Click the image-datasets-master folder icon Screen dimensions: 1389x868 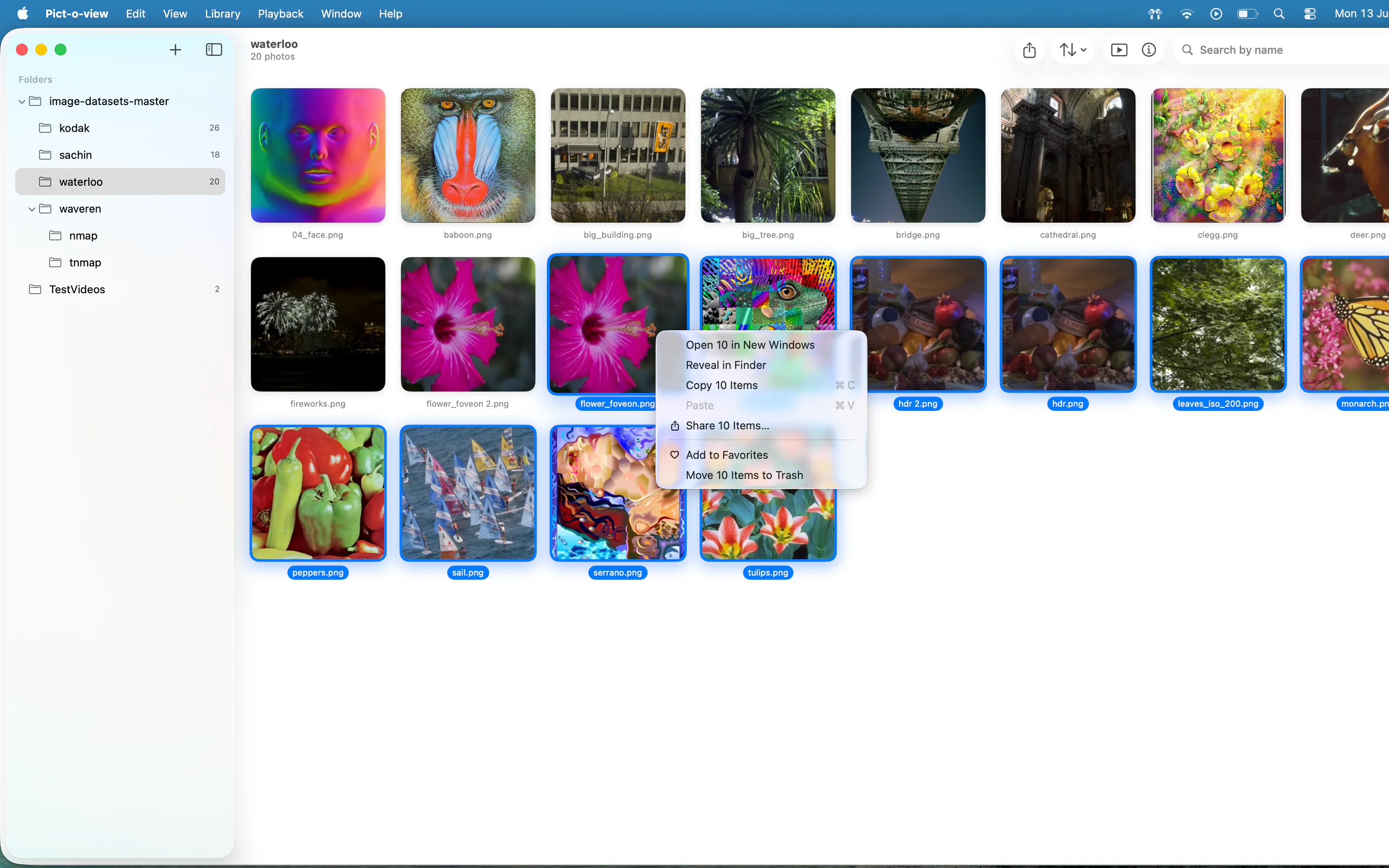coord(35,101)
